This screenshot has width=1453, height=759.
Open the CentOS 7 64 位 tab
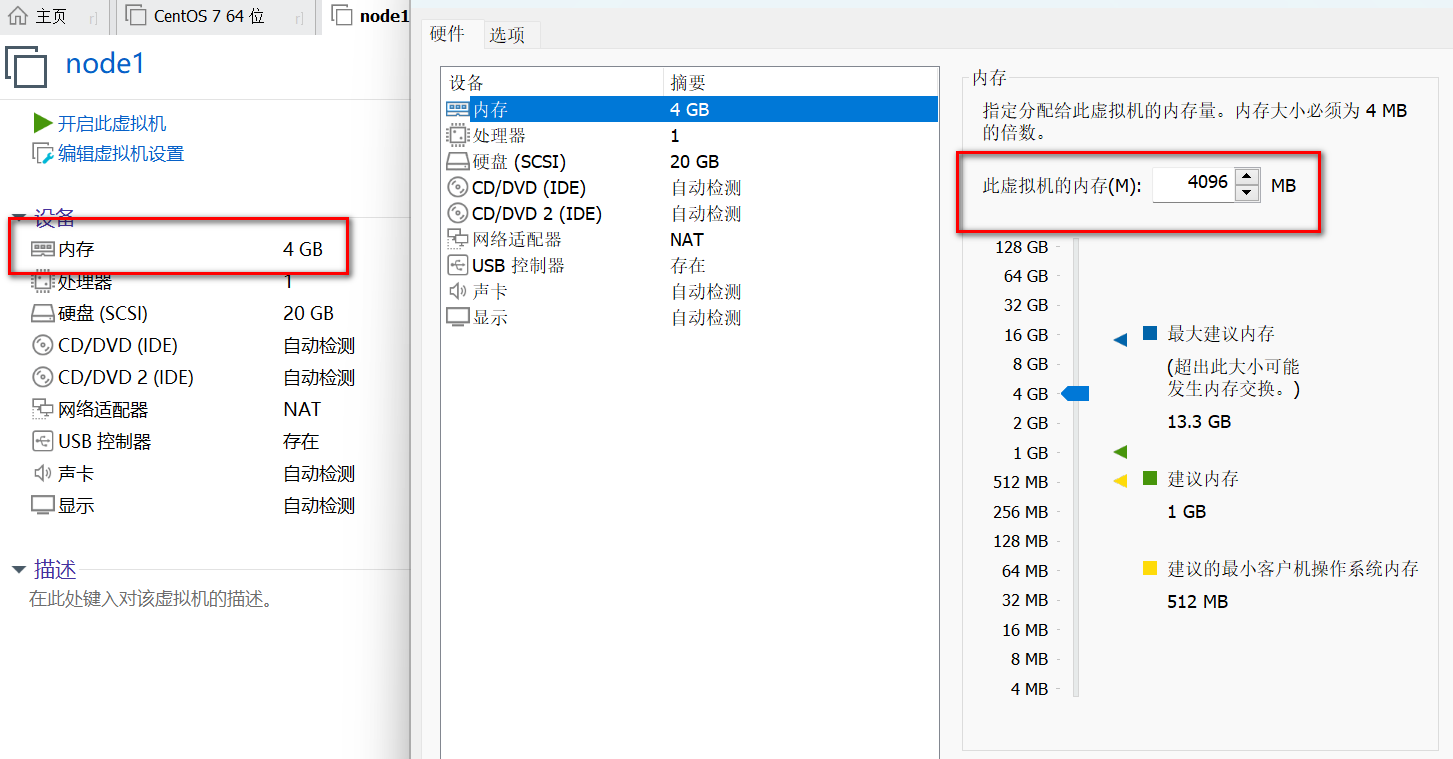[x=209, y=16]
